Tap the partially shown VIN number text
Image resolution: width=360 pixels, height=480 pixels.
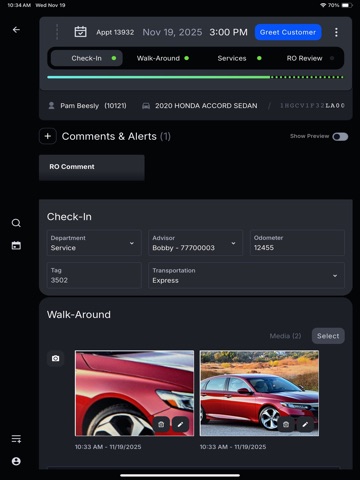312,106
